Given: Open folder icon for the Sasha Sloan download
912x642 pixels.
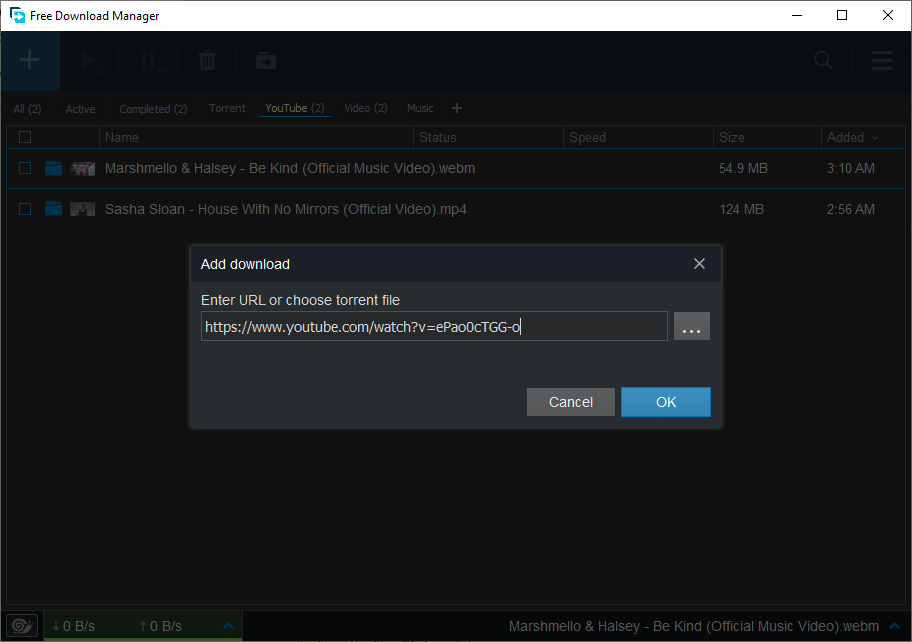Looking at the screenshot, I should [x=54, y=209].
